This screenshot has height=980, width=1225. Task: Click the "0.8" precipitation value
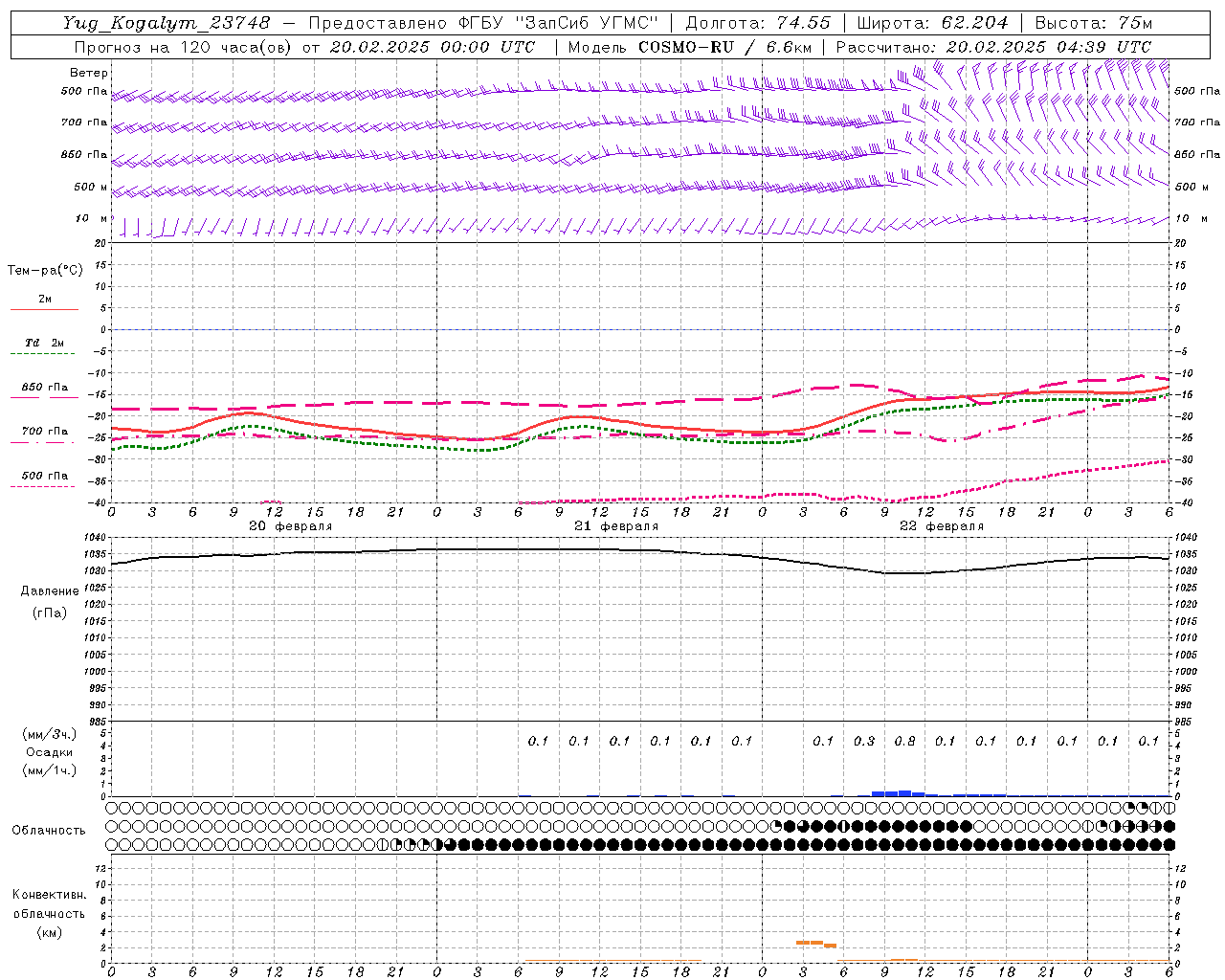(904, 741)
